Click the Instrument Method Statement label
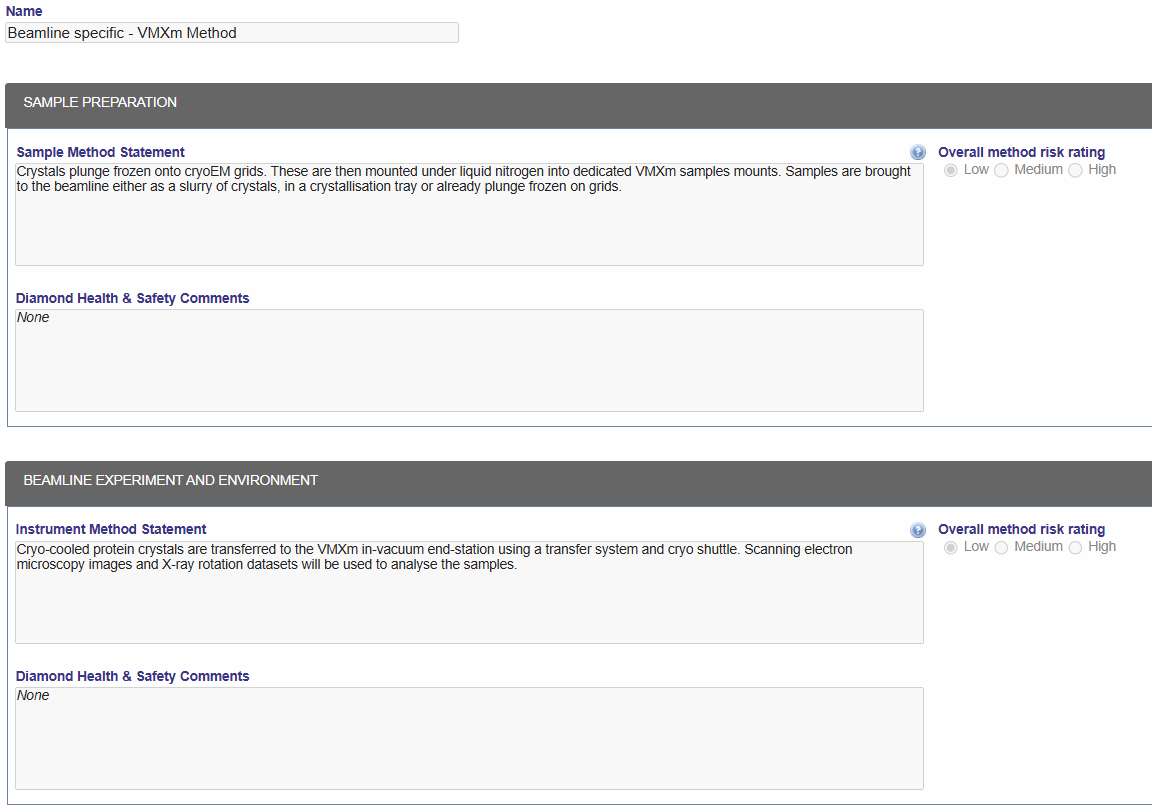Viewport: 1152px width, 806px height. 111,530
